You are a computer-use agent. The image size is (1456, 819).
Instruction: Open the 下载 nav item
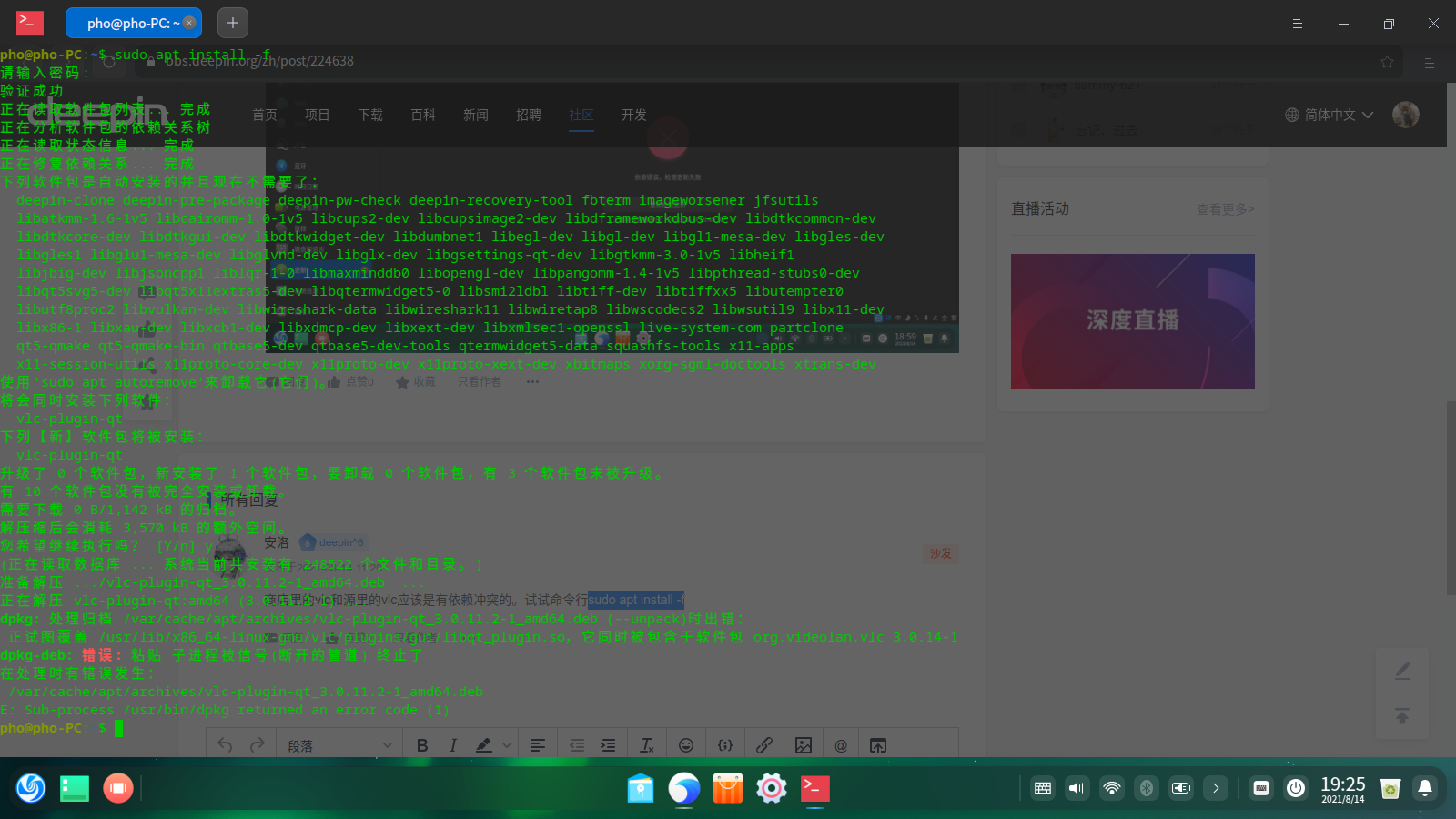click(x=370, y=115)
